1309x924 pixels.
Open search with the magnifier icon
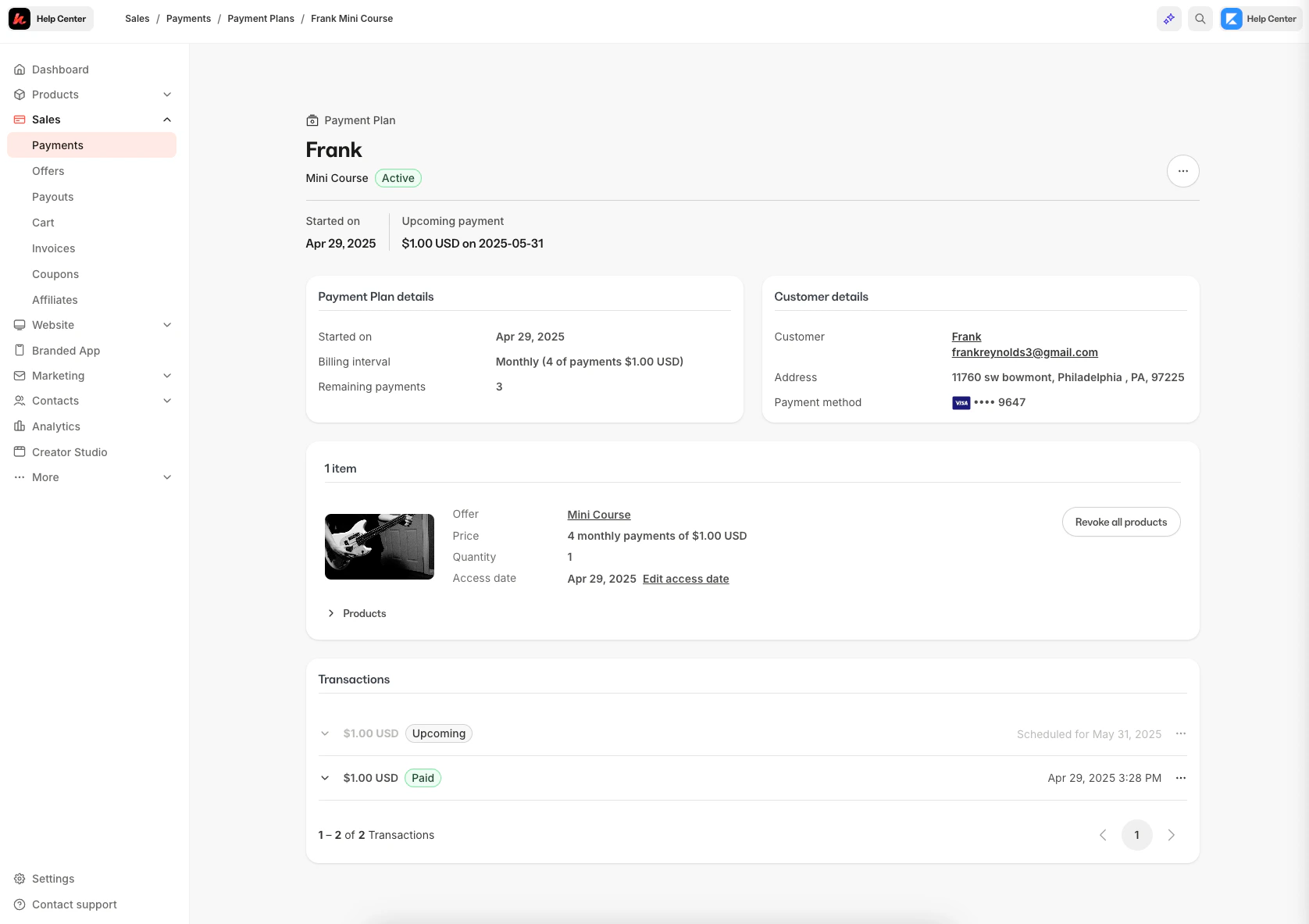tap(1200, 19)
